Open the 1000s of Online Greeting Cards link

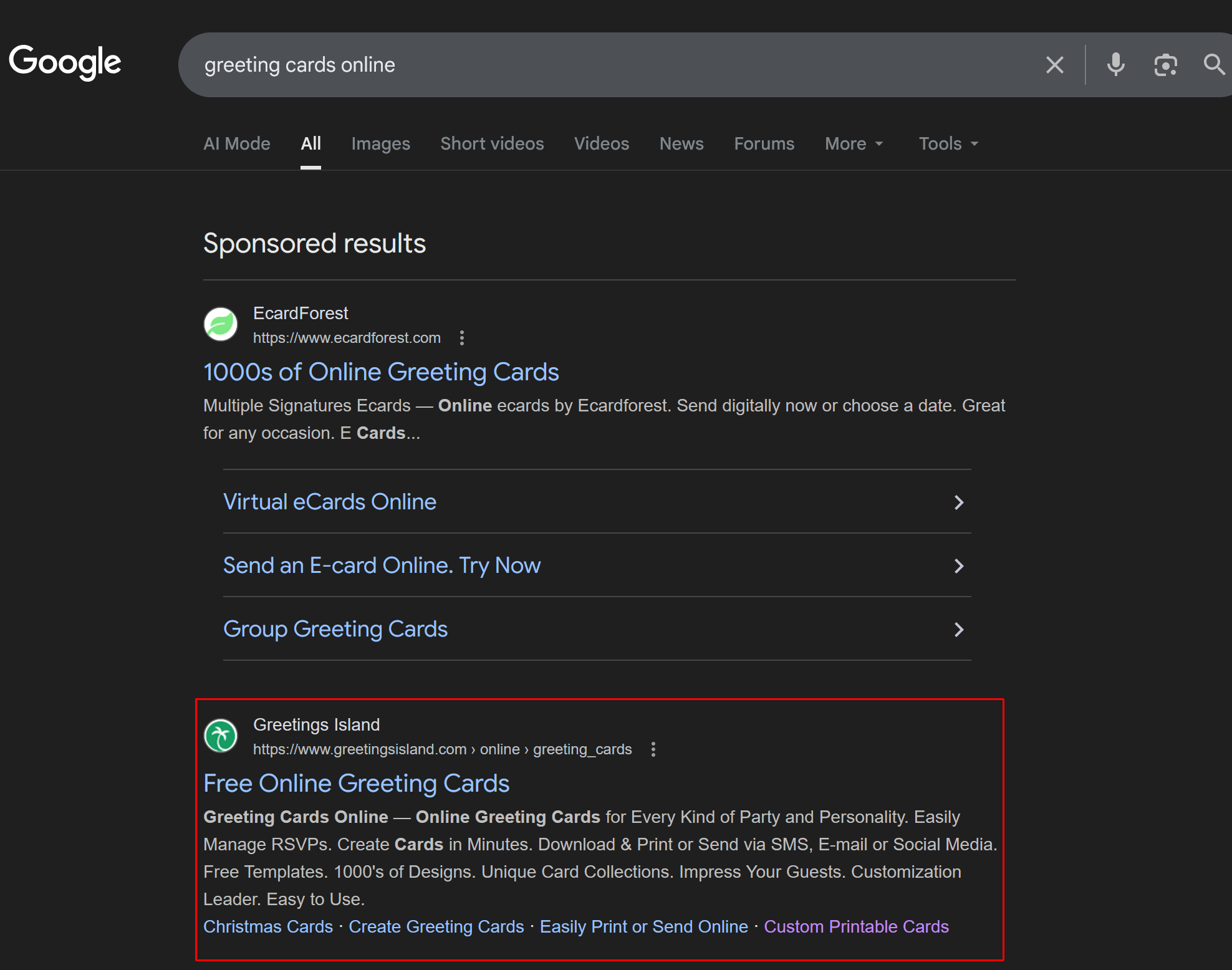tap(381, 372)
